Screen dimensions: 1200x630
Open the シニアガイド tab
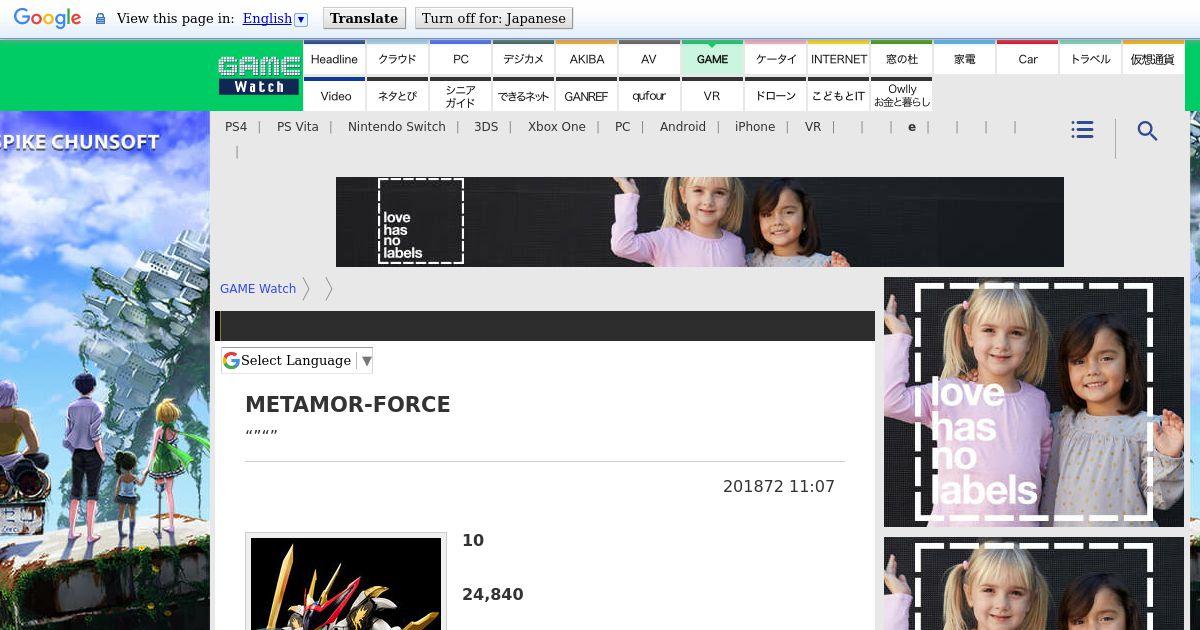460,95
